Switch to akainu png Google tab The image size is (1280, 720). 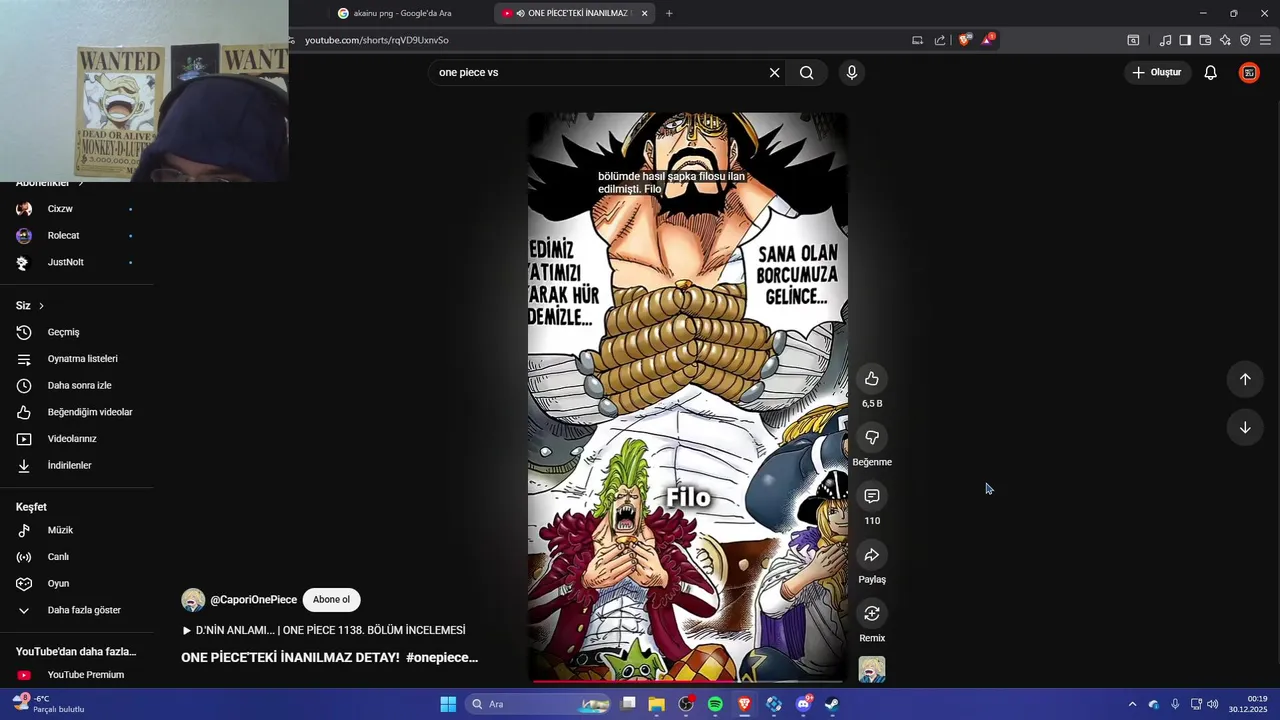coord(402,13)
